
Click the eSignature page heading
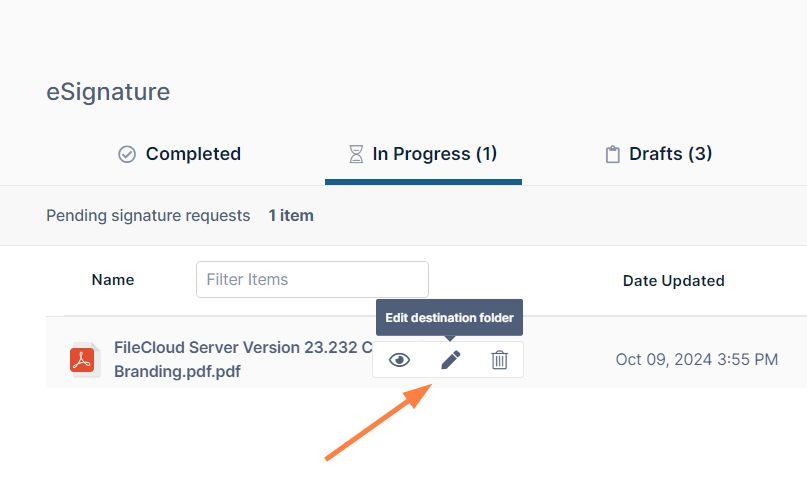point(108,92)
